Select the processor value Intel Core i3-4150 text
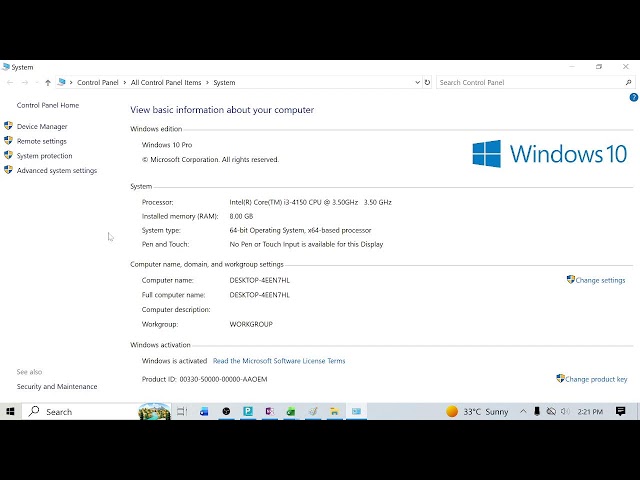Screen dimensions: 640x480 coord(310,202)
